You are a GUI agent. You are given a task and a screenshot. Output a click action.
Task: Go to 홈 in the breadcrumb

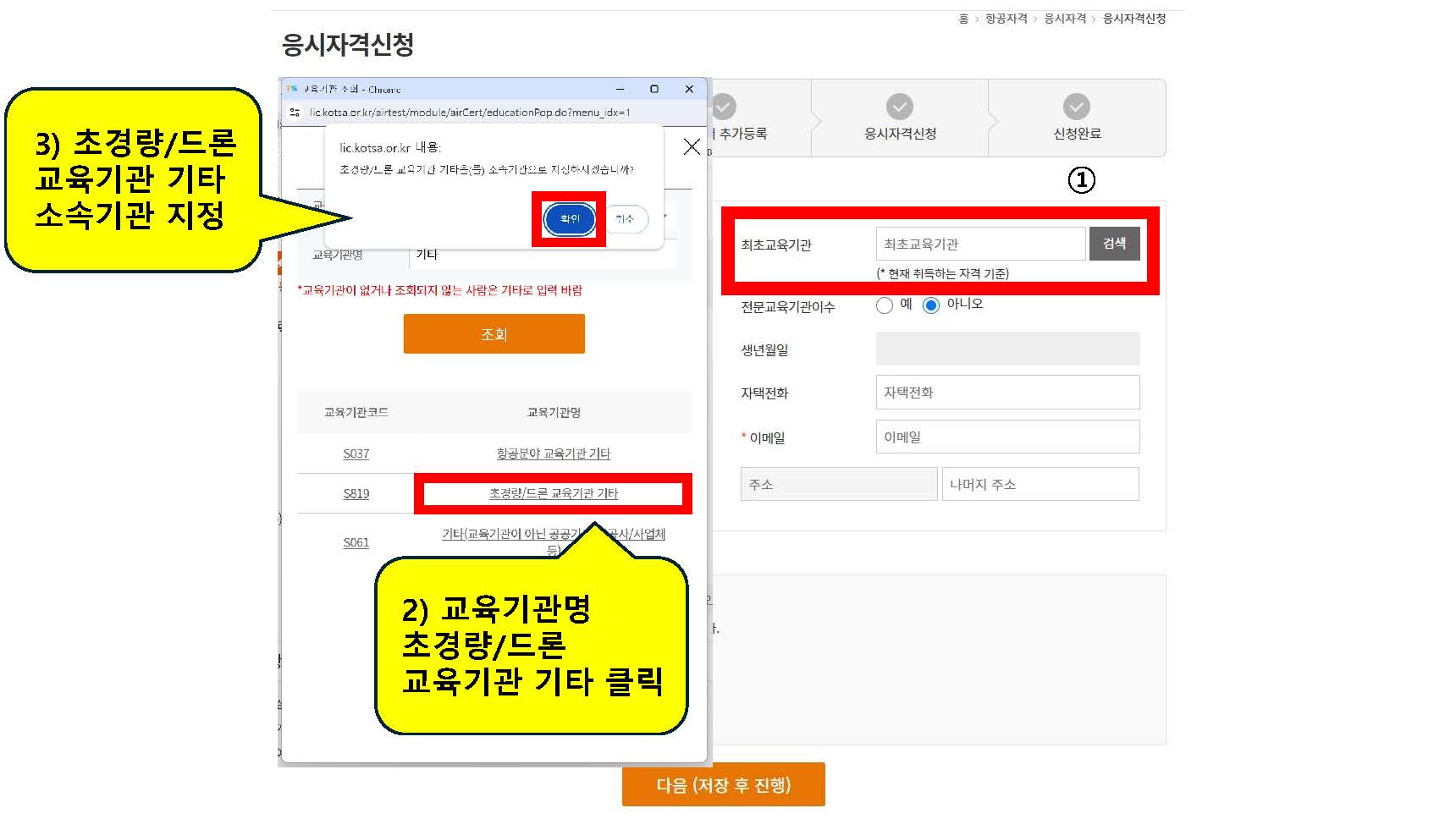pyautogui.click(x=963, y=19)
